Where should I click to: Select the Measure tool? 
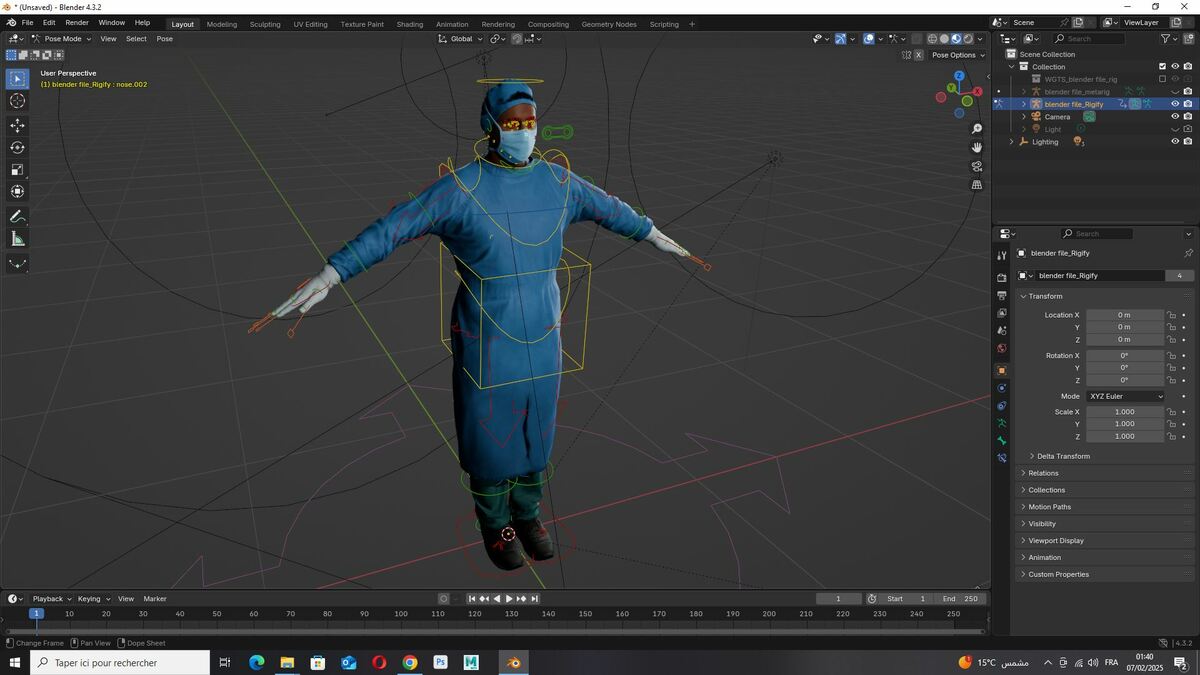click(x=17, y=239)
